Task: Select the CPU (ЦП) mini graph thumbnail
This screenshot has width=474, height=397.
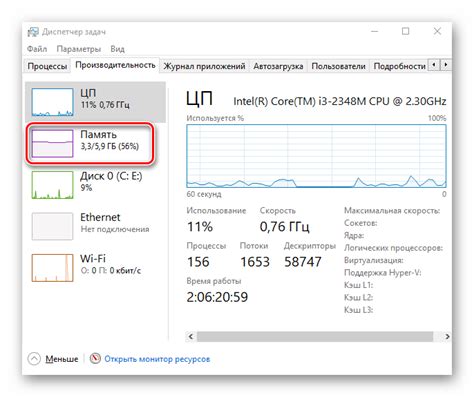Action: pos(52,102)
